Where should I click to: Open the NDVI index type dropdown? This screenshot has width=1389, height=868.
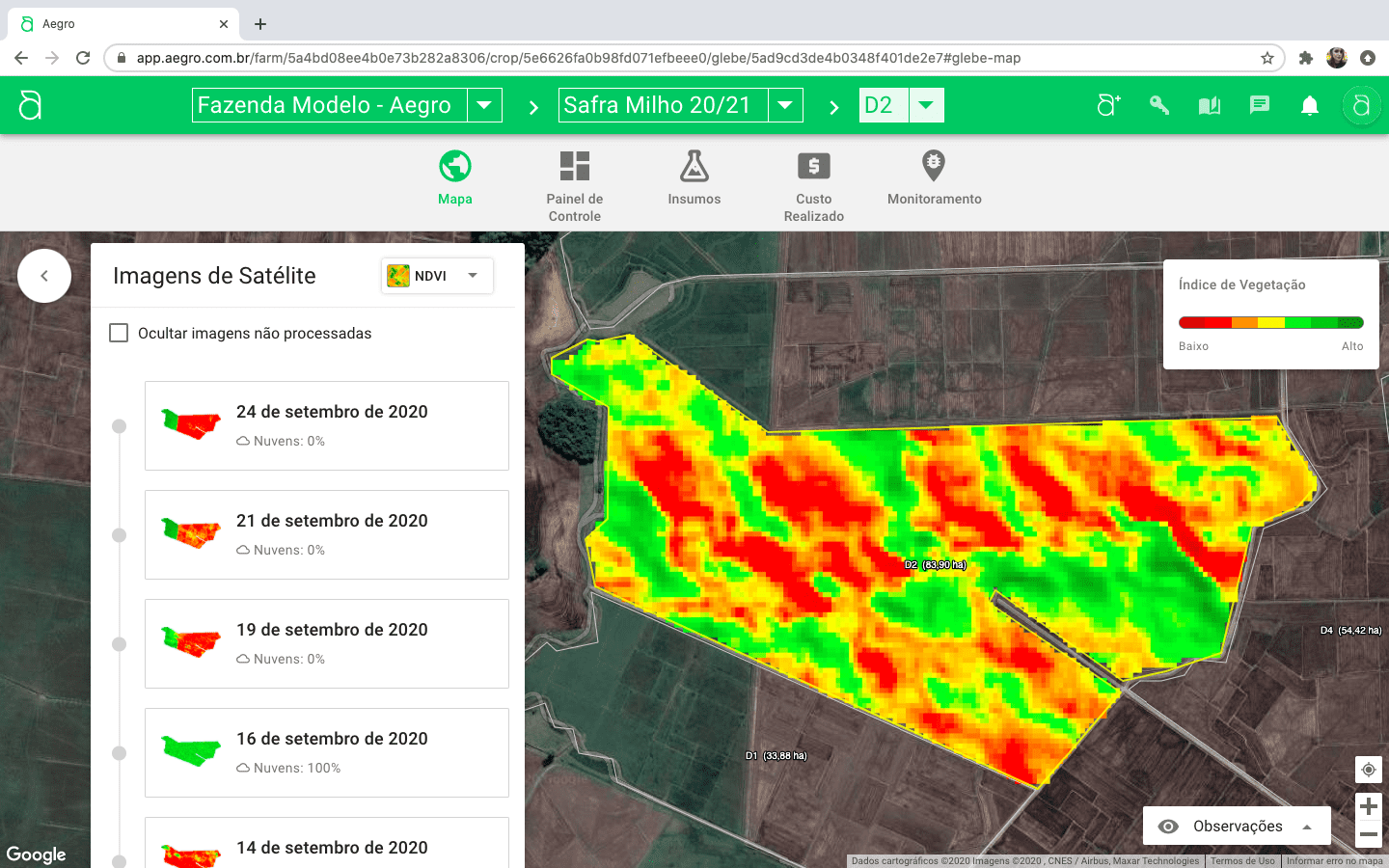[438, 276]
